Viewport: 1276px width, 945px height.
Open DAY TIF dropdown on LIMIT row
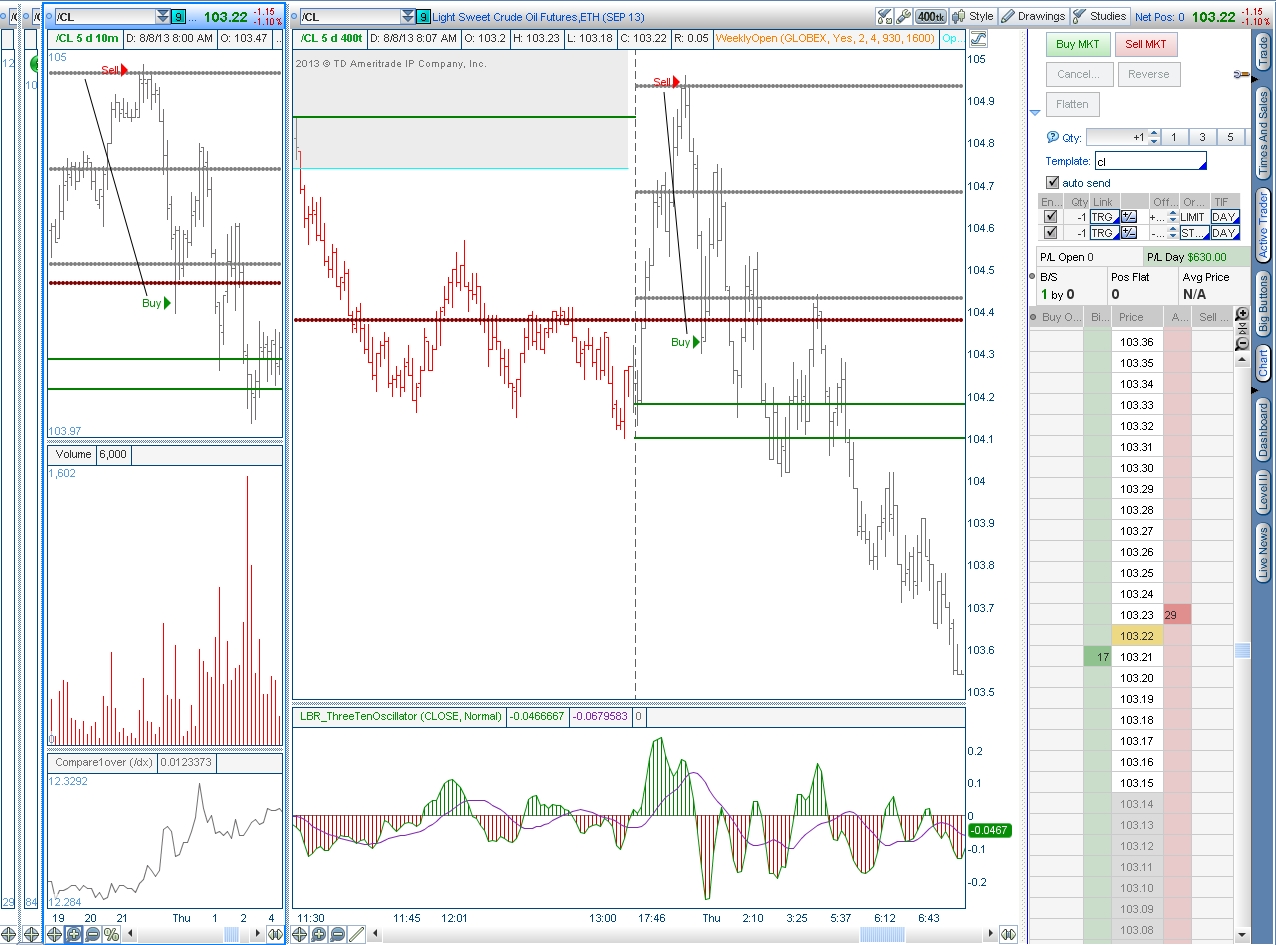coord(1225,217)
